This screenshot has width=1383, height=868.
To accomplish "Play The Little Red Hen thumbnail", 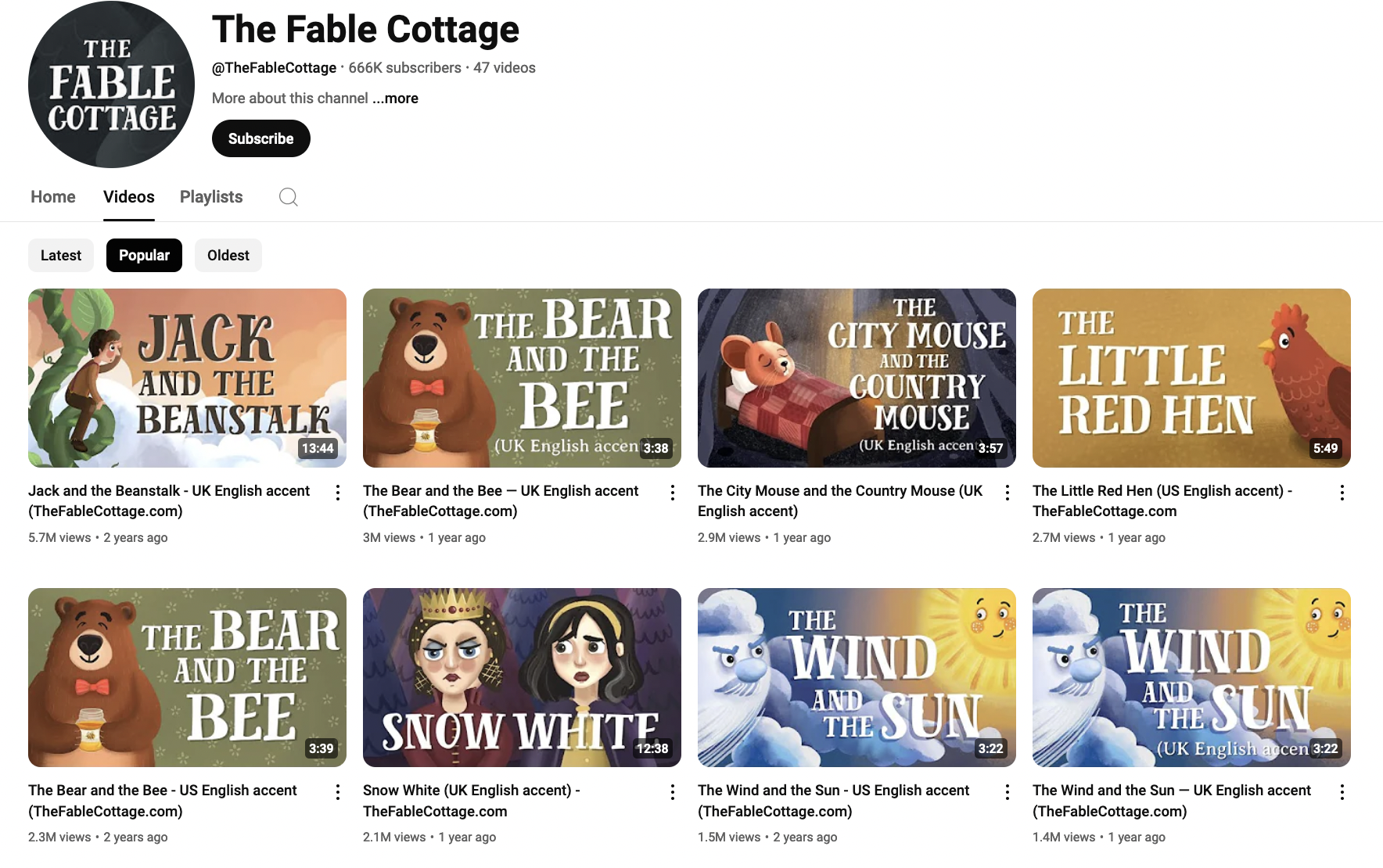I will (x=1191, y=378).
